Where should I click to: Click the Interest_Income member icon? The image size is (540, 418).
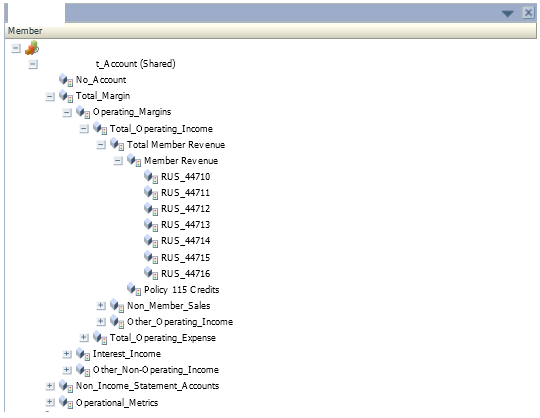click(83, 354)
